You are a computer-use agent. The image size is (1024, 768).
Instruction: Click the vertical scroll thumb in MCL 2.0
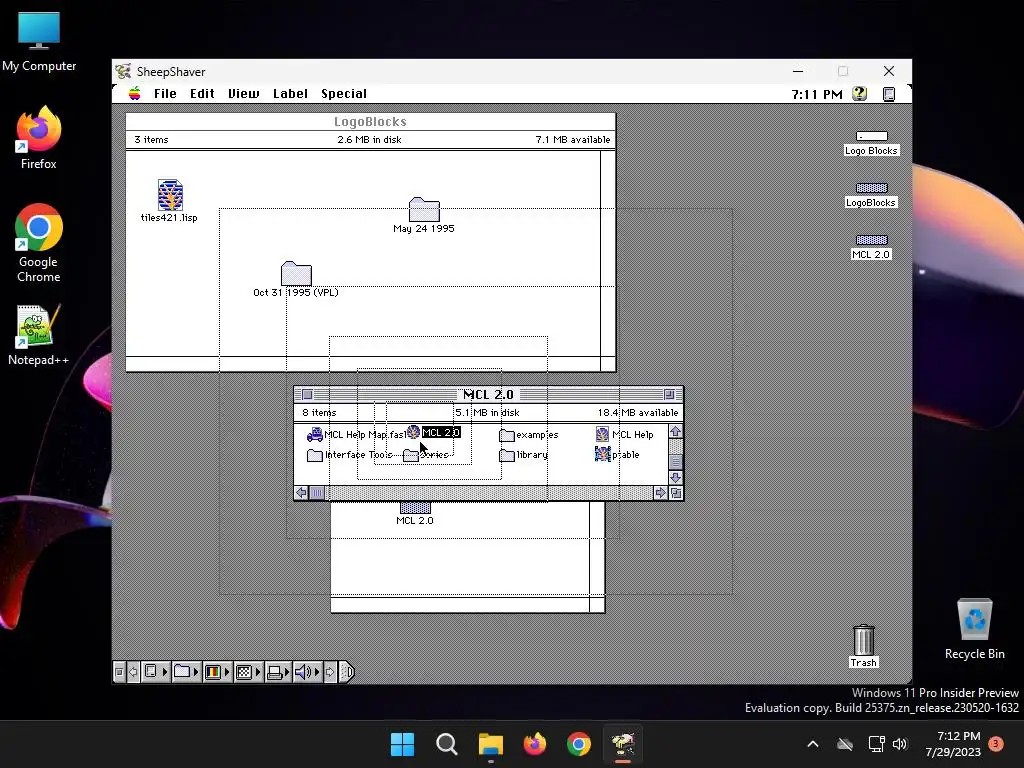[676, 462]
